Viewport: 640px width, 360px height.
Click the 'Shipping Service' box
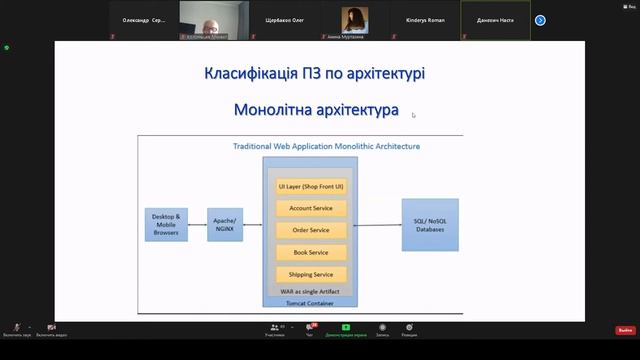pos(311,275)
